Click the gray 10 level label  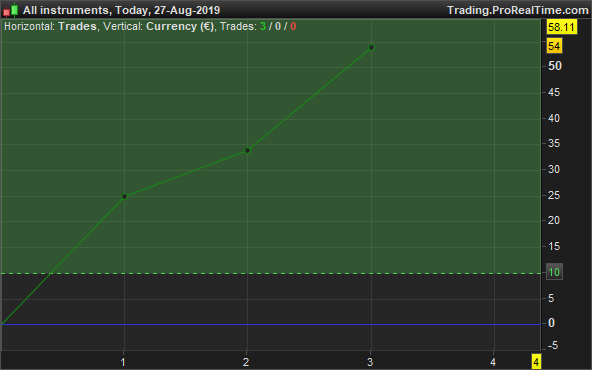pyautogui.click(x=554, y=272)
